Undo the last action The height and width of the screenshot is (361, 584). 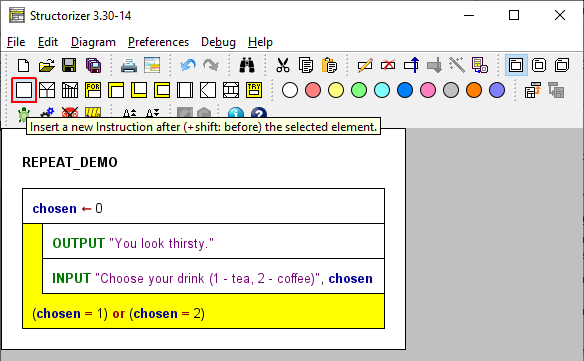188,65
